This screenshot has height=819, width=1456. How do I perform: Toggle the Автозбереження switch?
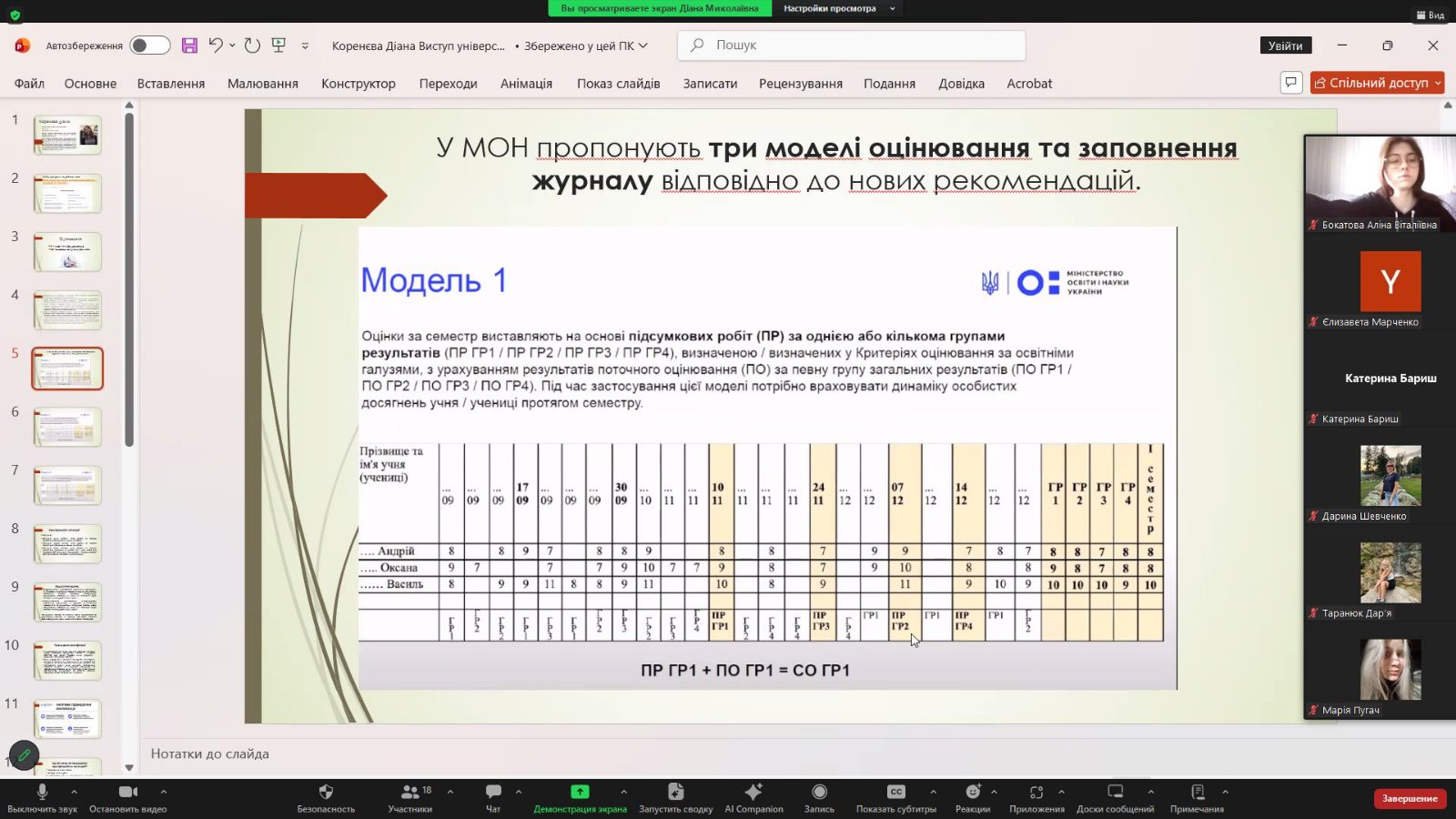click(x=149, y=45)
